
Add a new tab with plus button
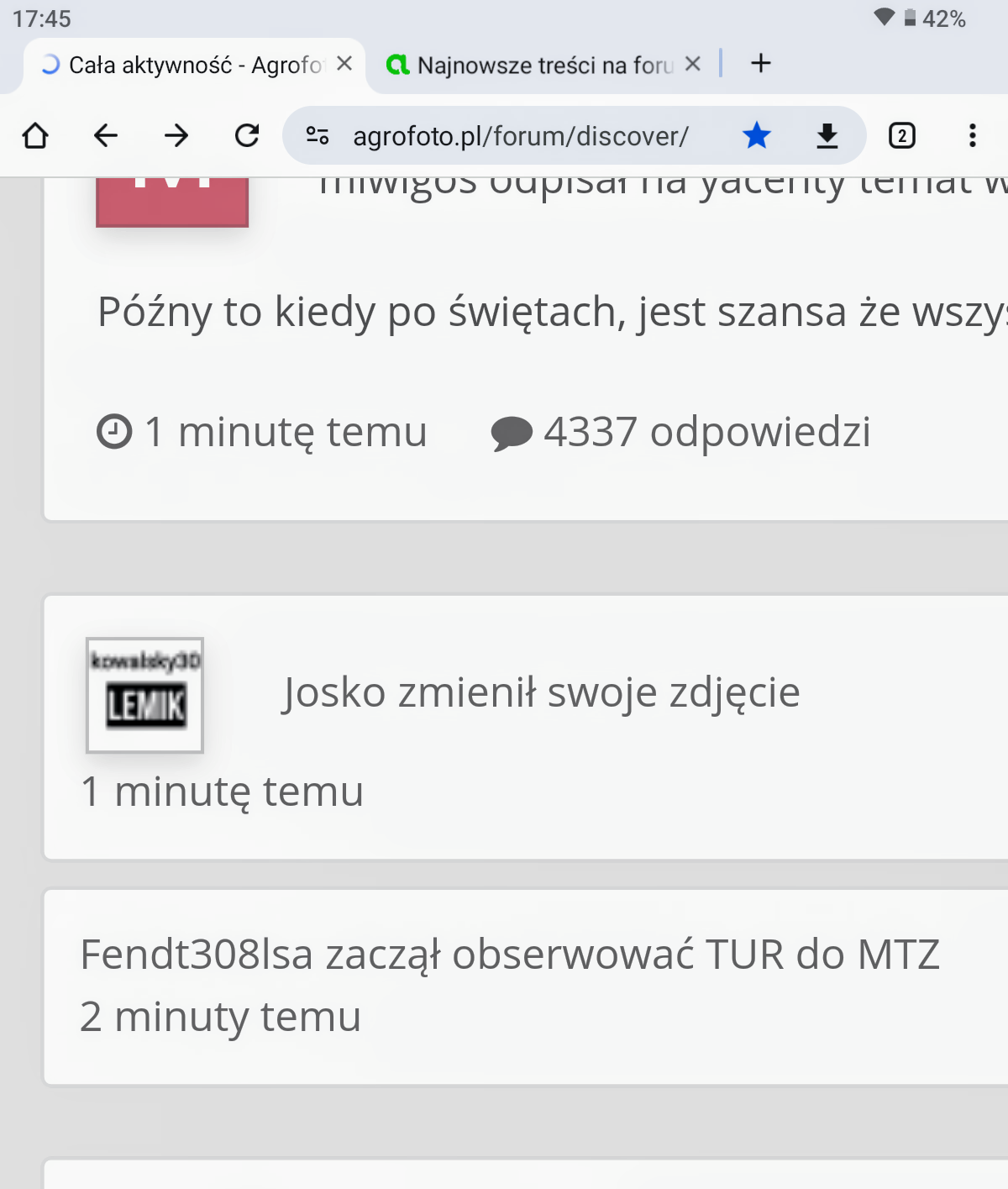(x=761, y=64)
